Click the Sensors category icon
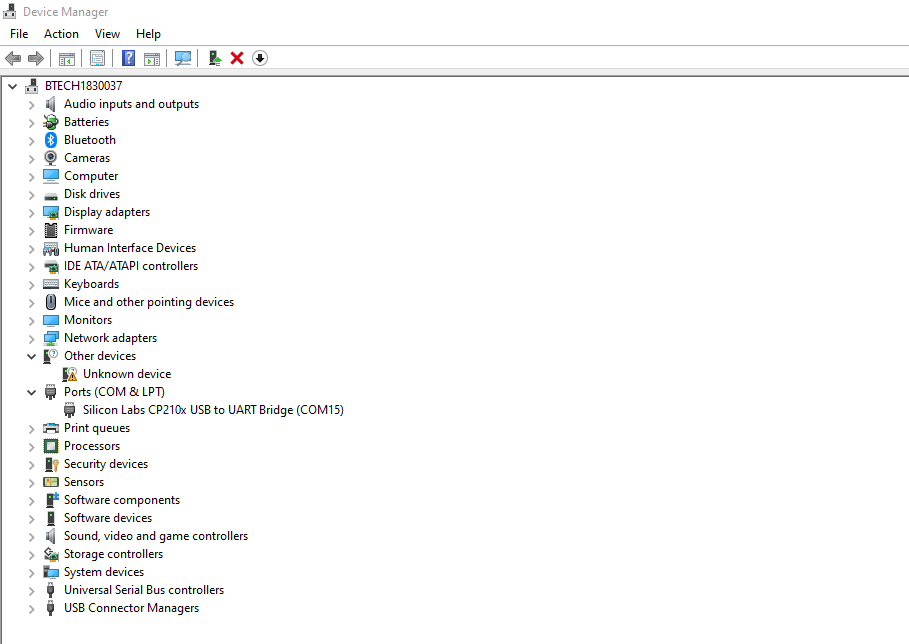909x644 pixels. click(51, 482)
